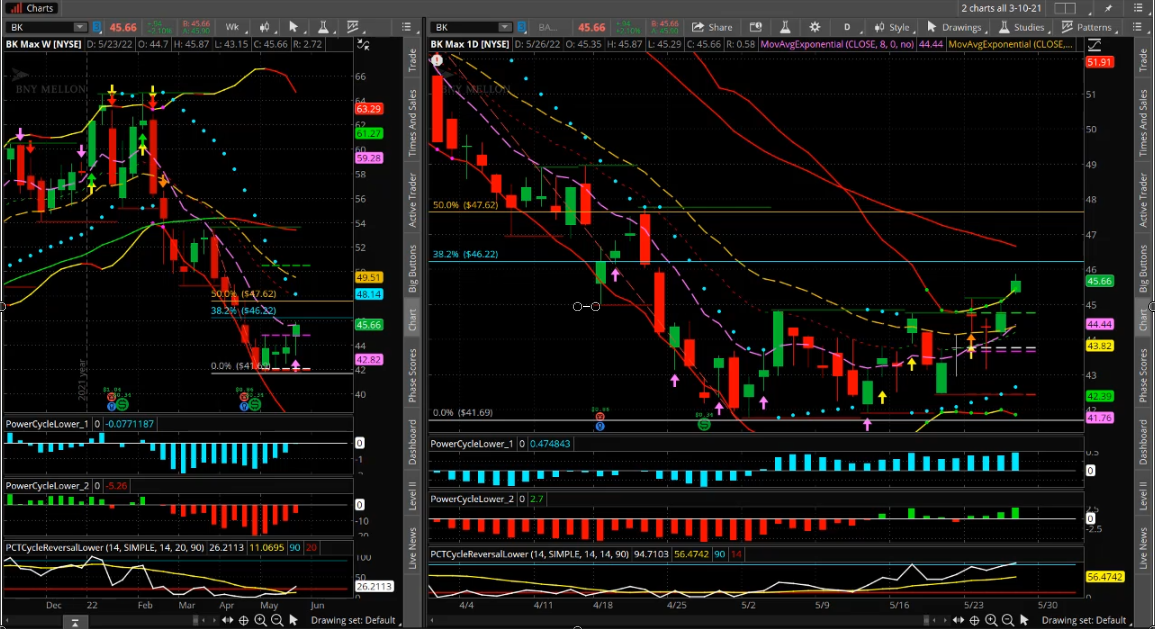The image size is (1155, 629).
Task: Open left chart Drawings cursor icon
Action: click(x=294, y=27)
